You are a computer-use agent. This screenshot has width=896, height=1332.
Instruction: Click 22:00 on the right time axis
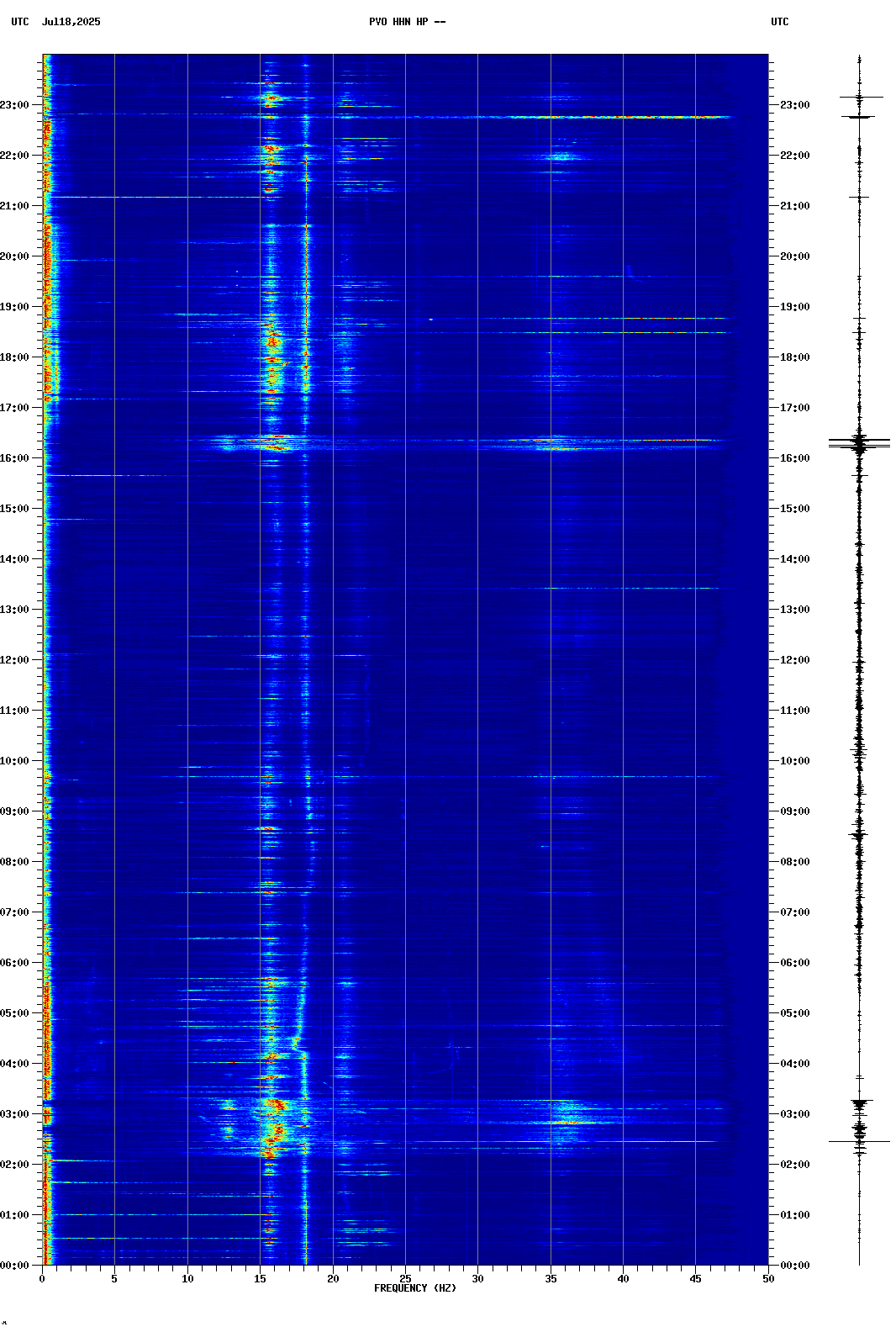click(x=794, y=156)
